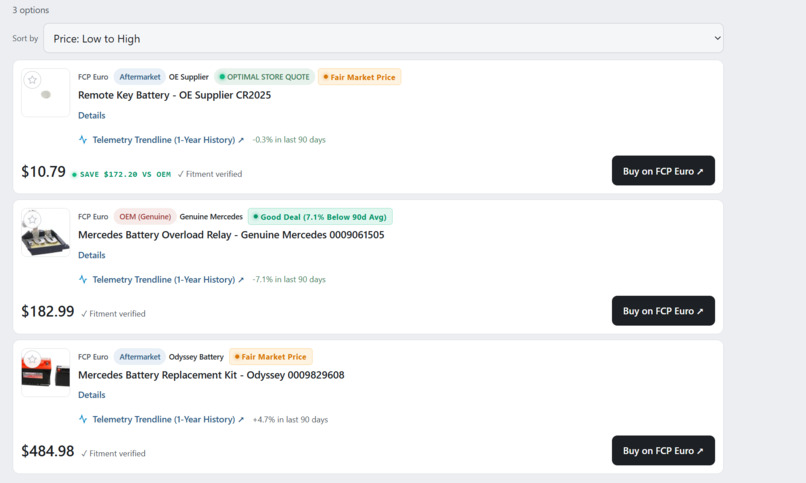Click the 'Sort by' label

(x=25, y=39)
